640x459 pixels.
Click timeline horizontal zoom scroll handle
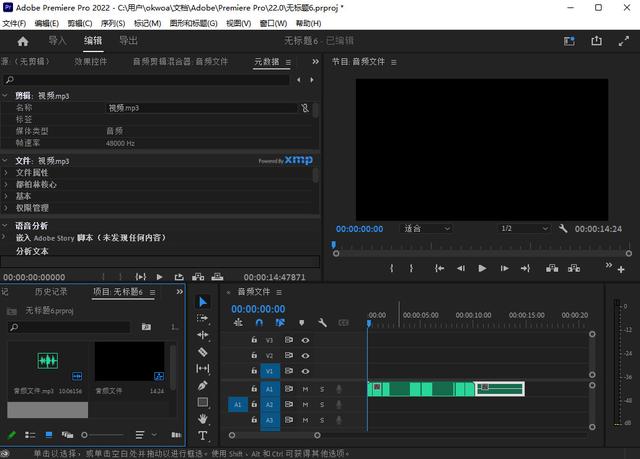317,436
